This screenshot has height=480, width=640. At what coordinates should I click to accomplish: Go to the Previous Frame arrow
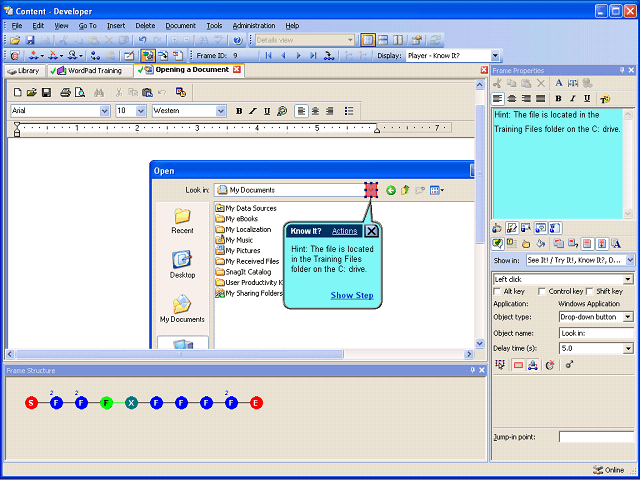[283, 56]
